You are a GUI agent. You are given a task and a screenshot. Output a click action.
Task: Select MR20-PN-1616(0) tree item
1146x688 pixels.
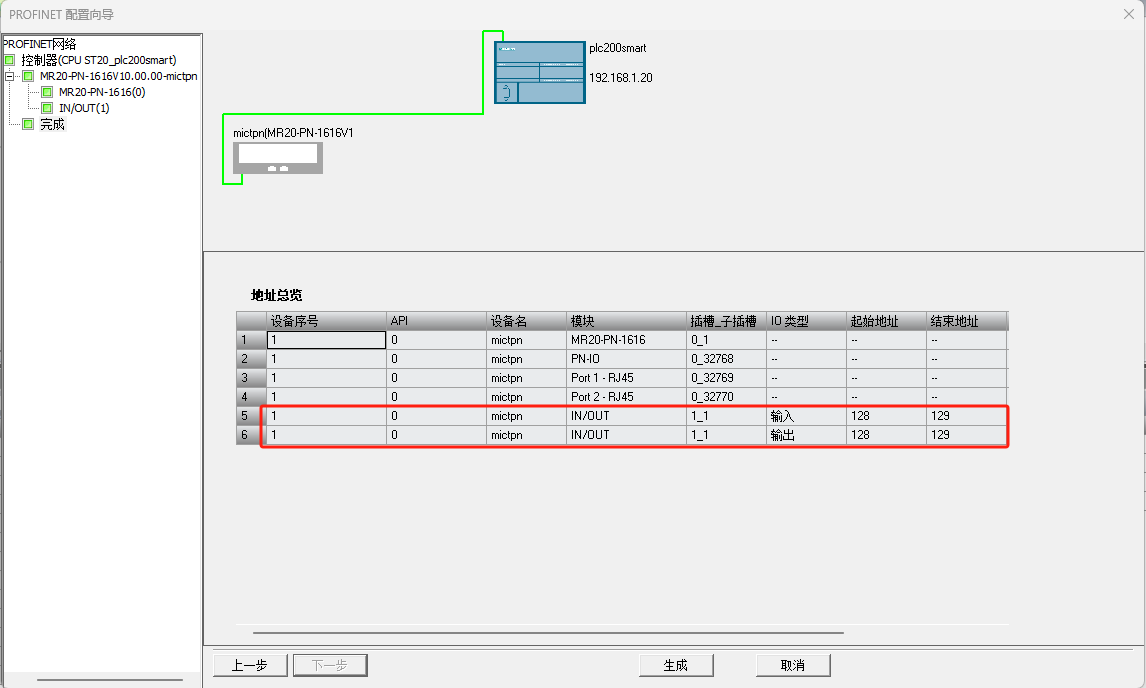[102, 92]
